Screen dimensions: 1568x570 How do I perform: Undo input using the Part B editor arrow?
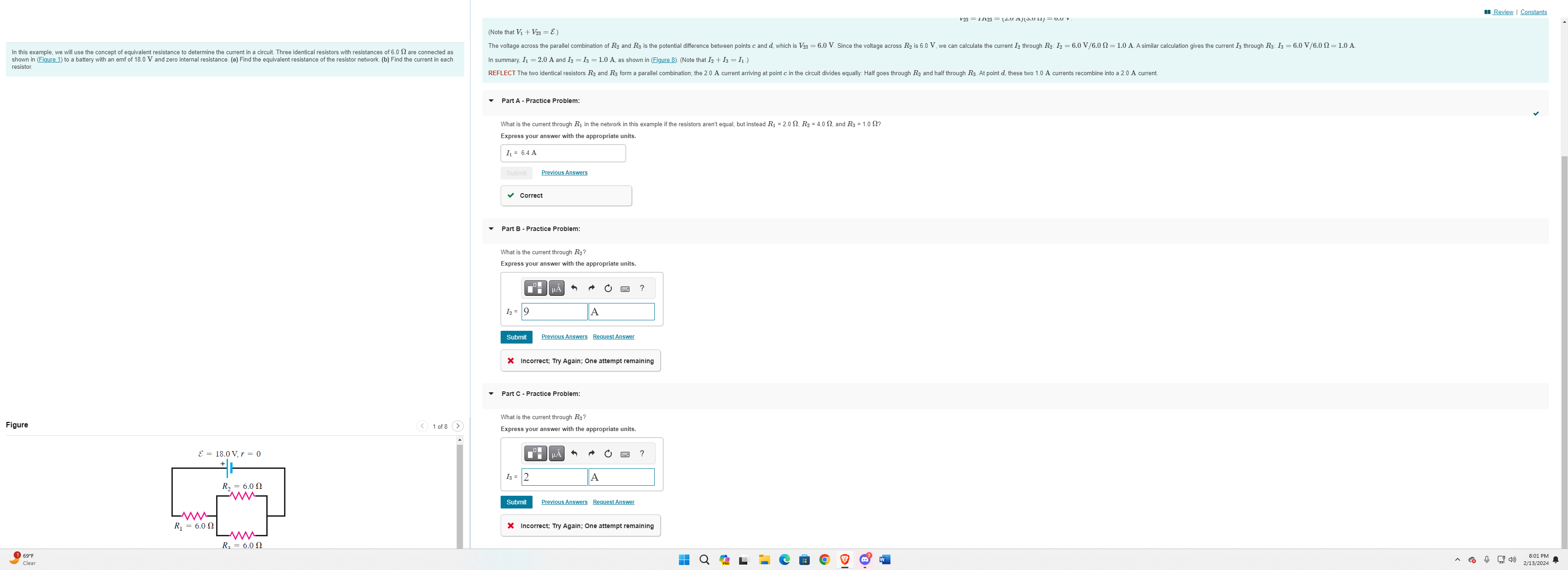click(574, 288)
